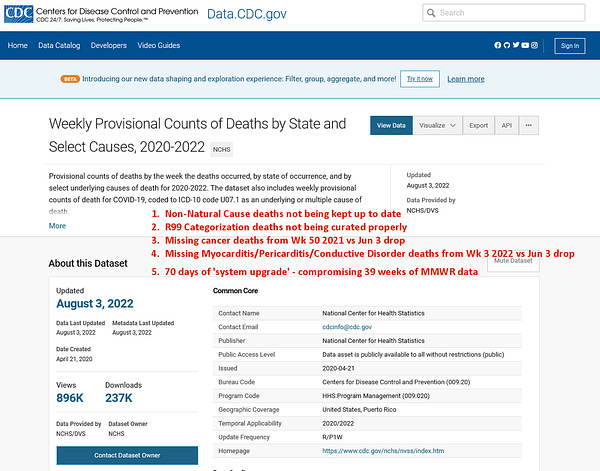Click the View Data button
Viewport: 600px width, 471px height.
point(391,125)
